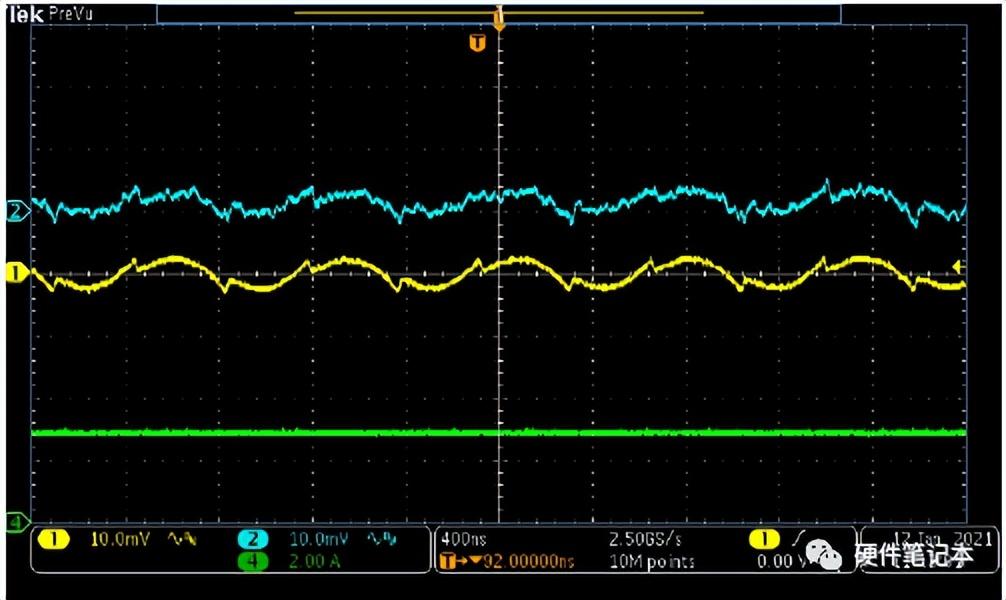Select the yellow channel 1 badge in readout

point(54,540)
